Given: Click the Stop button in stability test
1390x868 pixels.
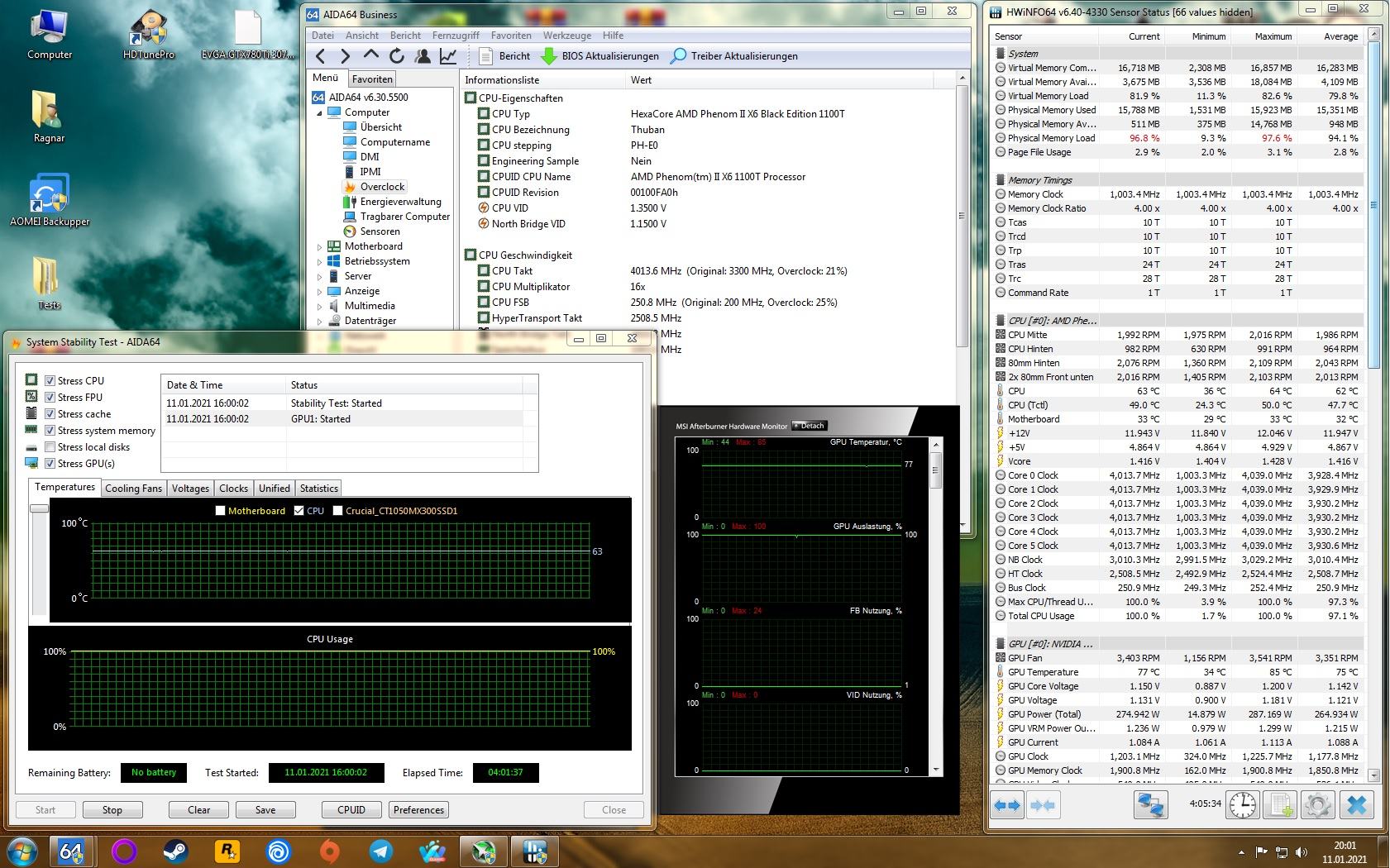Looking at the screenshot, I should tap(112, 810).
